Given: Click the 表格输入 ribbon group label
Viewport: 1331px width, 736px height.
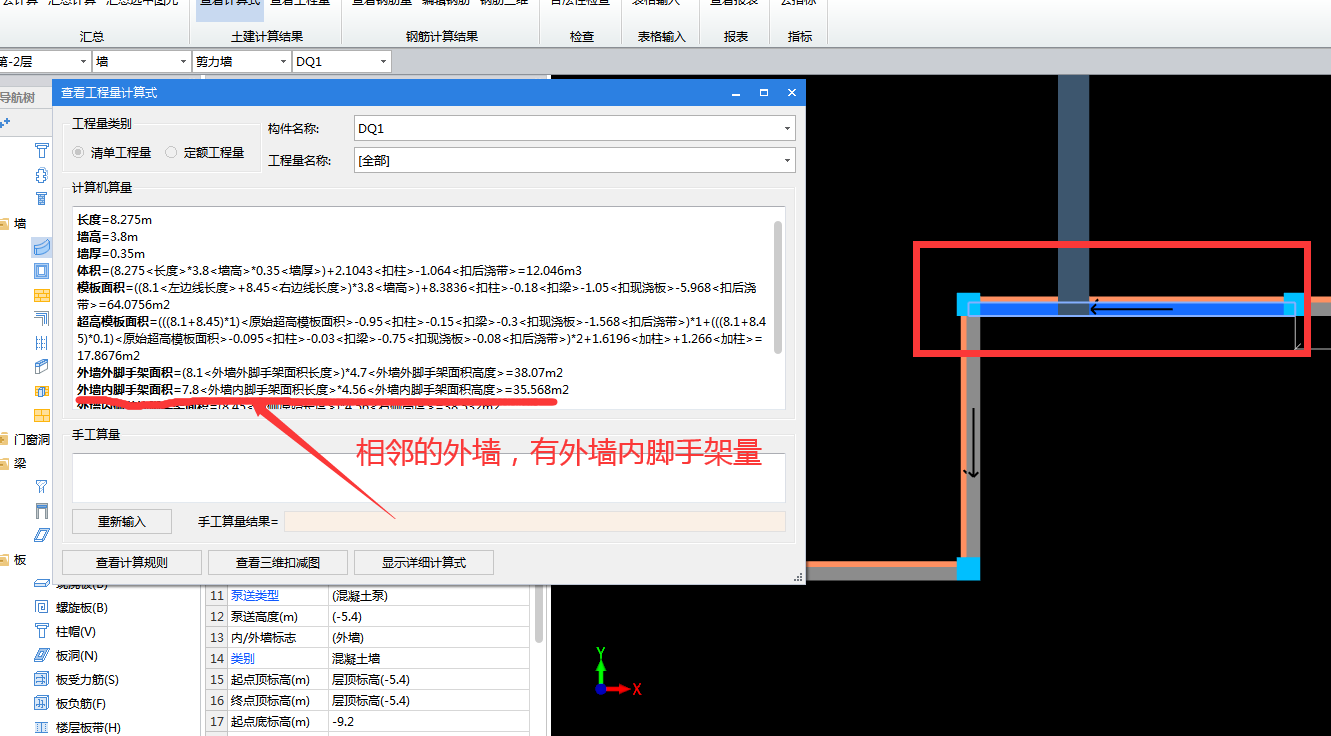Looking at the screenshot, I should coord(662,37).
